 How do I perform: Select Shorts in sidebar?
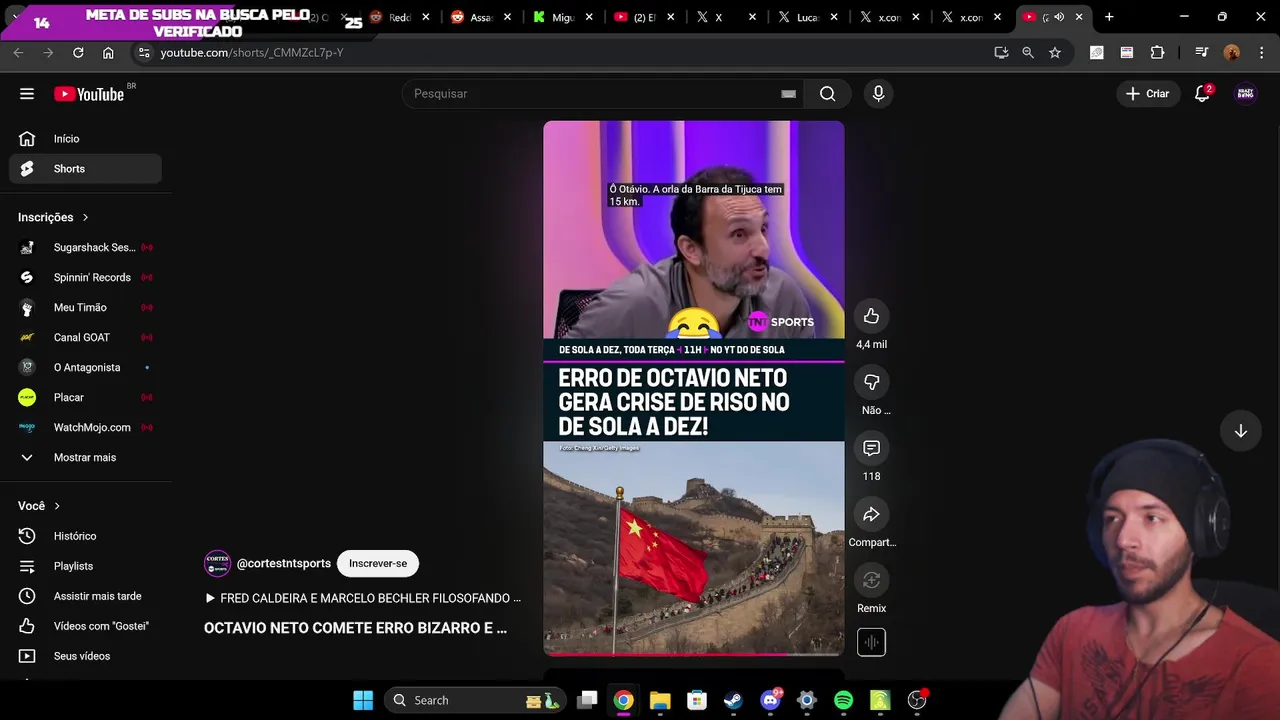(x=85, y=169)
